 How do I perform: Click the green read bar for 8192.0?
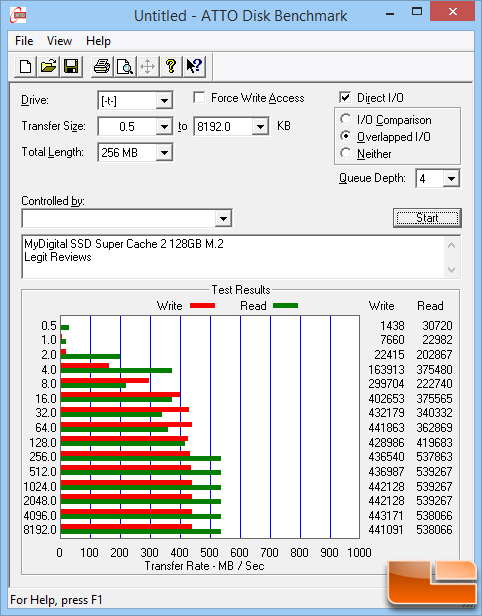(x=141, y=532)
